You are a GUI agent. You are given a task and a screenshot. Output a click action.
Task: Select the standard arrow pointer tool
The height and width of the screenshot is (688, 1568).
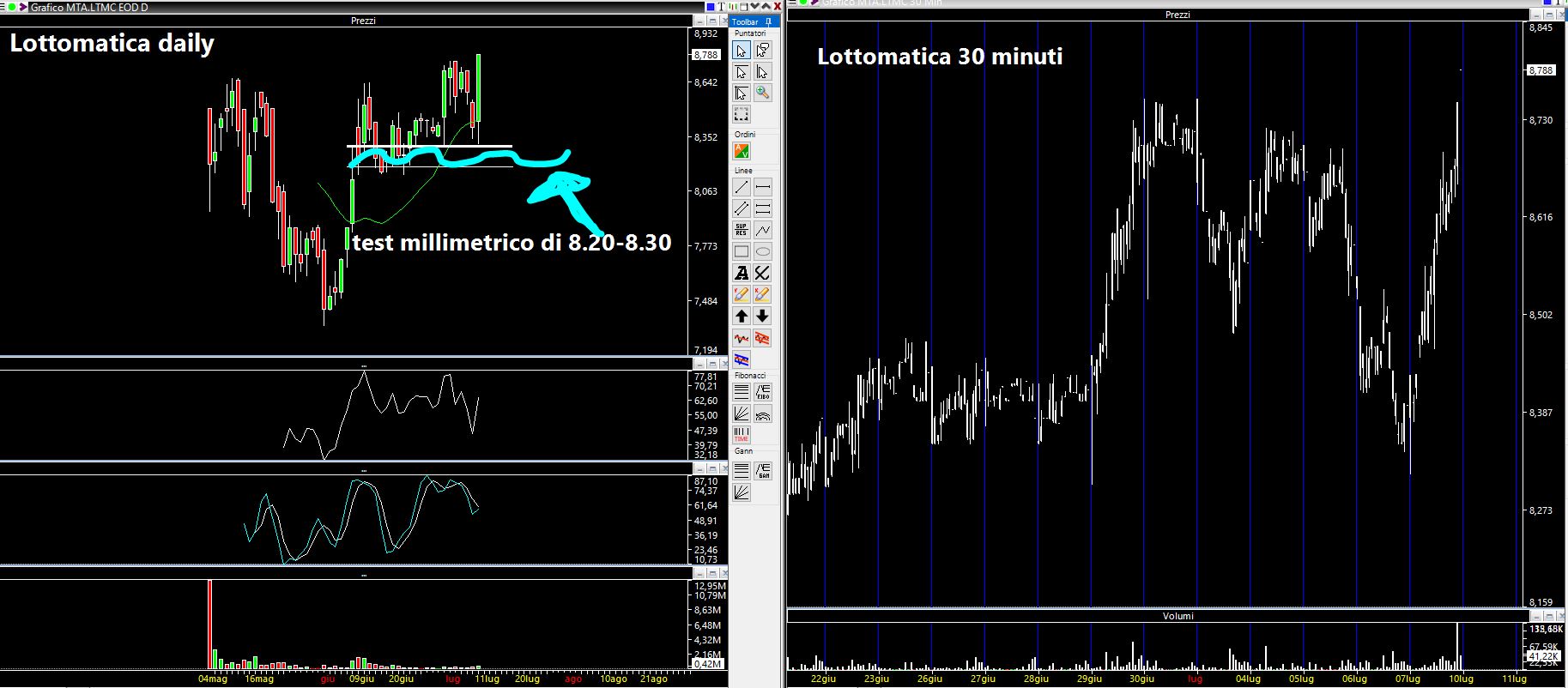tap(742, 51)
